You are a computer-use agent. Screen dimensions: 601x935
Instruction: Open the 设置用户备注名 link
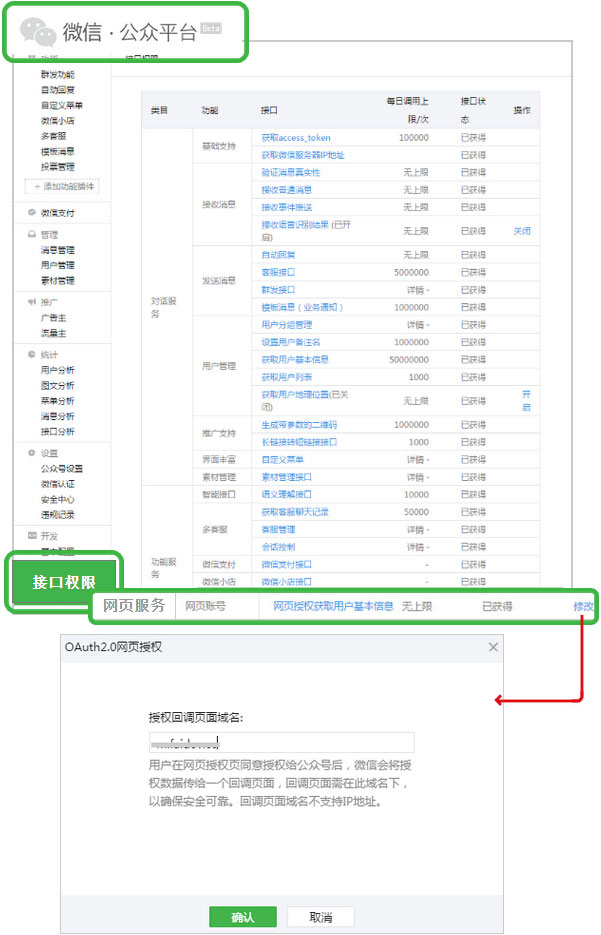290,342
